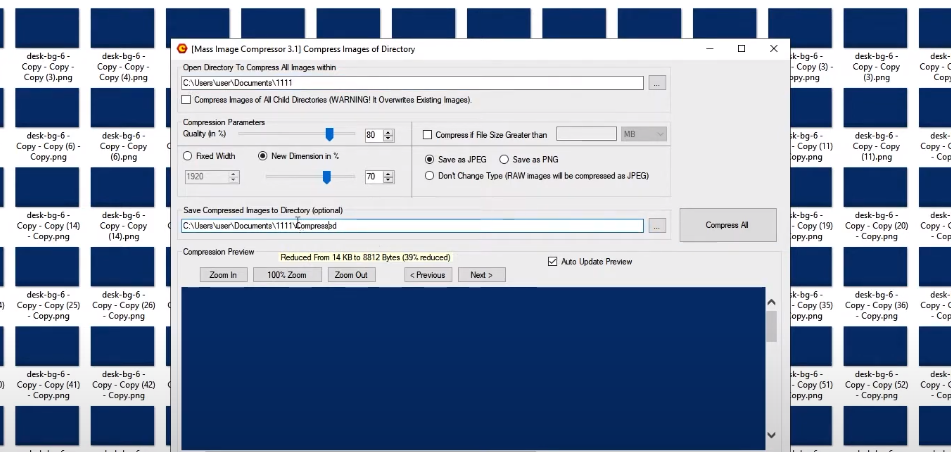This screenshot has height=452, width=951.
Task: Click the Quality percent stepper arrows
Action: (x=389, y=135)
